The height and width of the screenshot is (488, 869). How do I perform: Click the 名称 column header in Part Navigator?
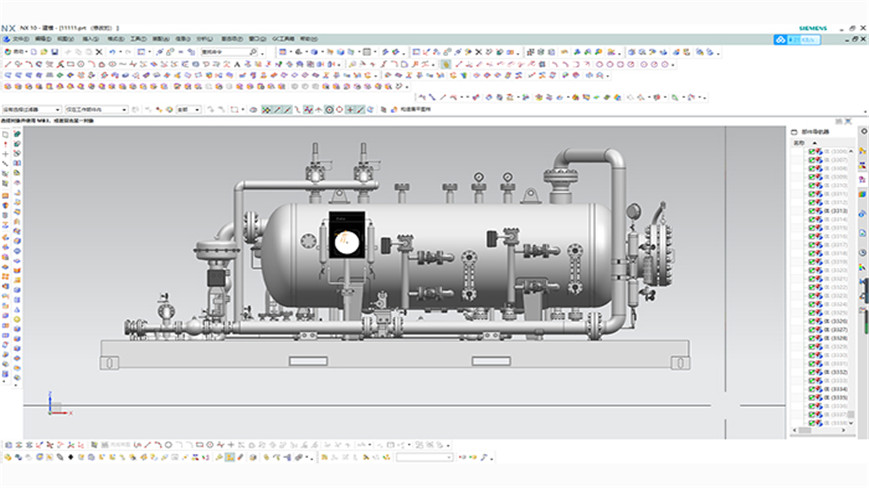(x=799, y=142)
